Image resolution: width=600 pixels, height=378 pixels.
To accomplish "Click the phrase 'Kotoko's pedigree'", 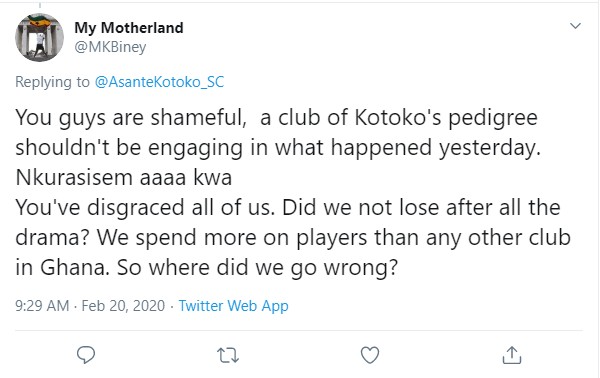I will coord(446,118).
